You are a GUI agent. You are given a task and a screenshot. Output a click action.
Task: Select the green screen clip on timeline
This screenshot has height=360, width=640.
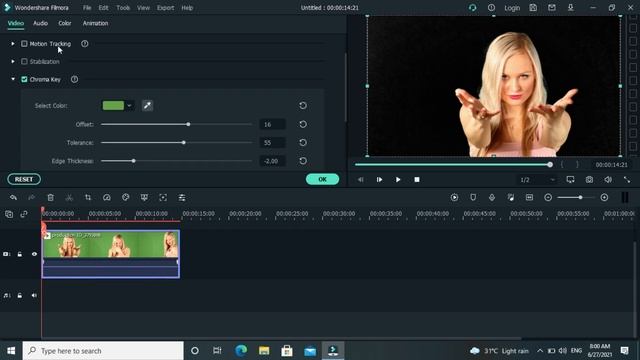pos(111,254)
